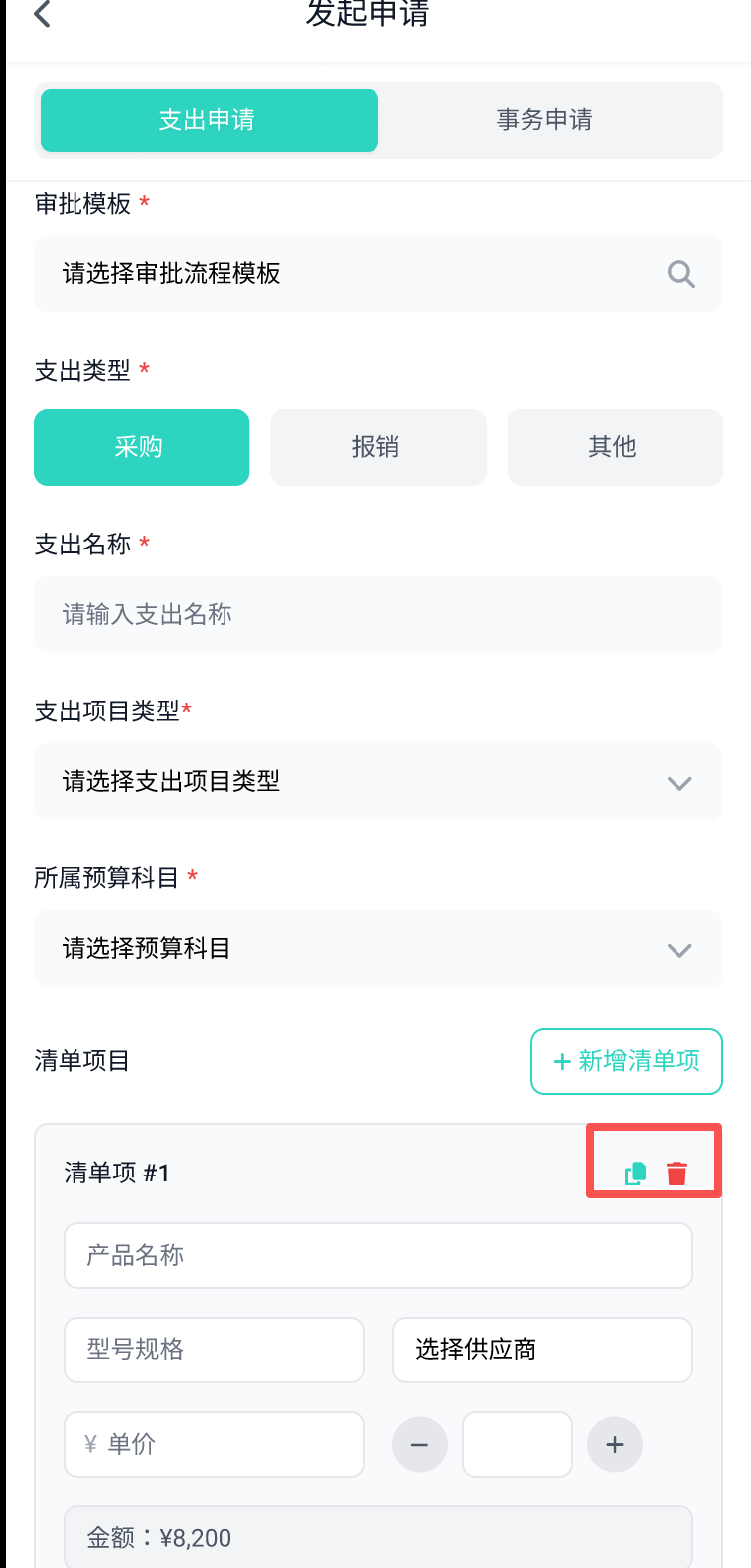
Task: Tap the back arrow icon
Action: coord(42,14)
